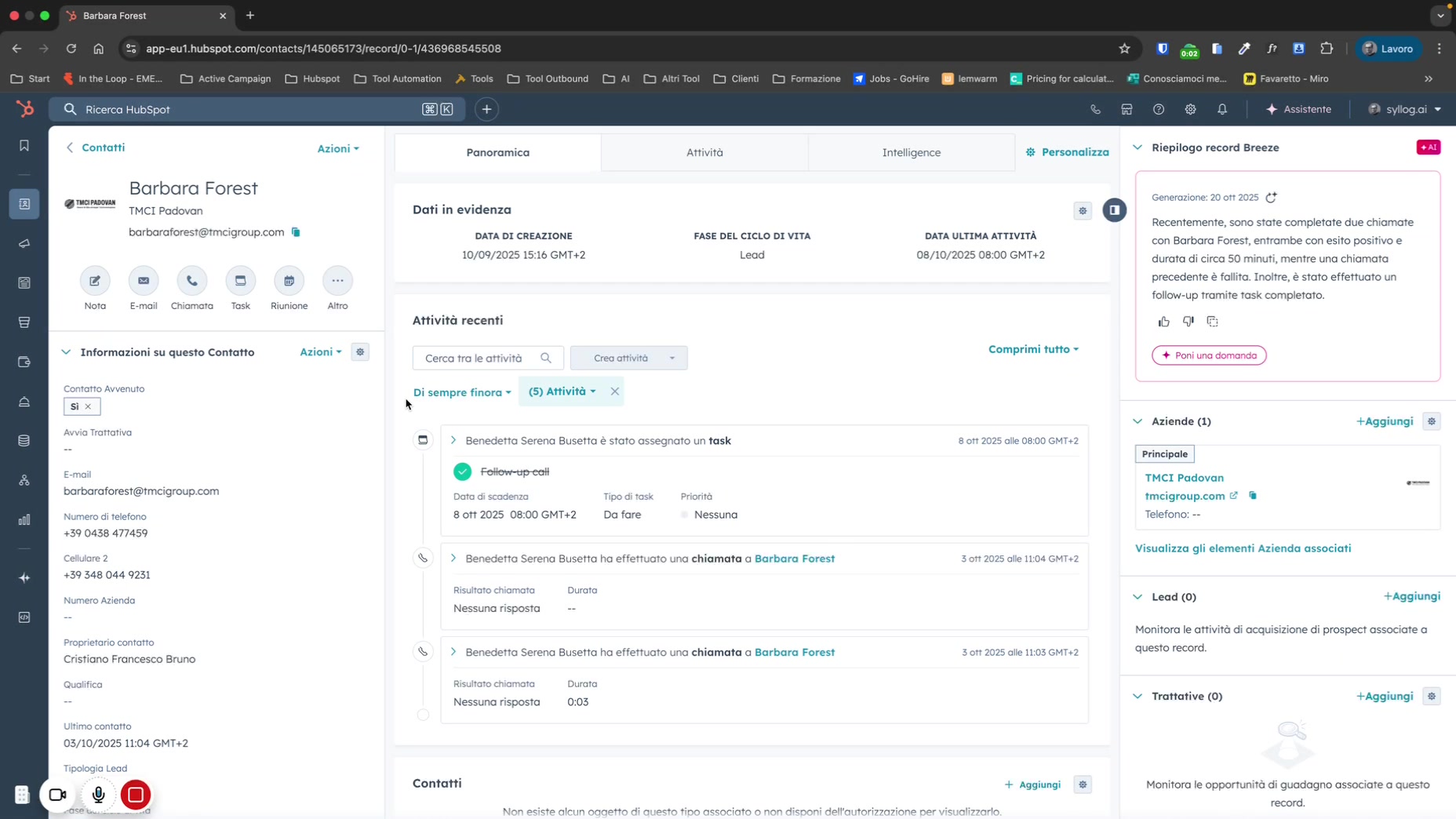Screen dimensions: 1456x819
Task: Clear the (5) Attività filter
Action: click(x=614, y=391)
